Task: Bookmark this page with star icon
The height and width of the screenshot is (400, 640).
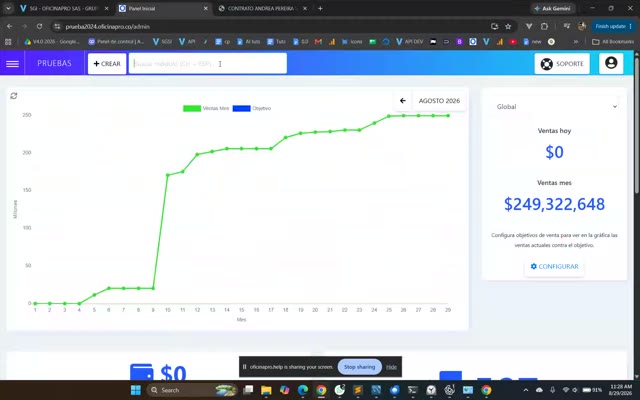Action: coord(508,27)
